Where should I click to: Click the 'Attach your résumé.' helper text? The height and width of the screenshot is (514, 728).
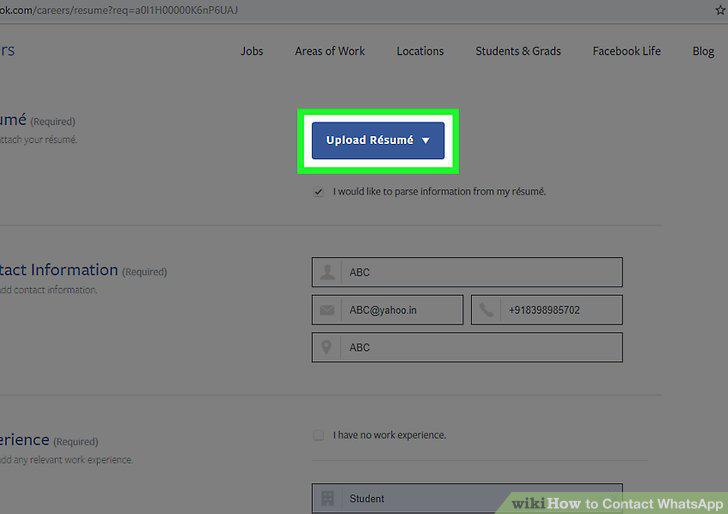[39, 139]
